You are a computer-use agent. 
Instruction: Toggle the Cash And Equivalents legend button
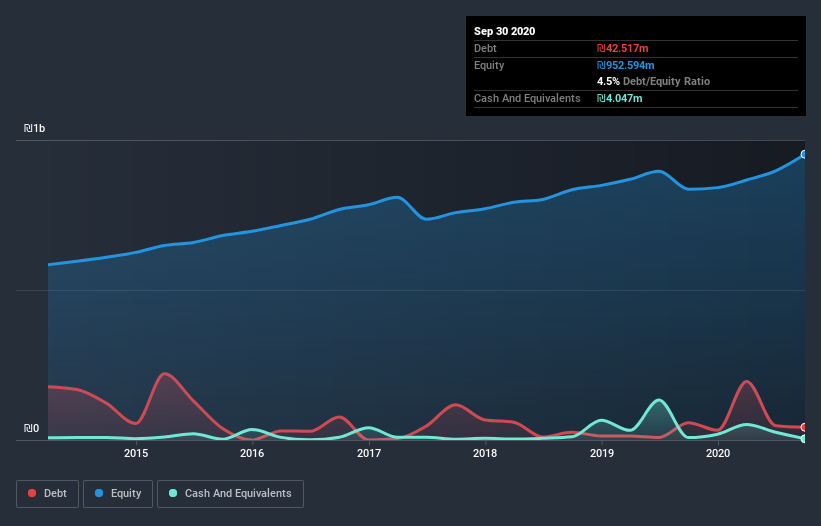point(230,494)
